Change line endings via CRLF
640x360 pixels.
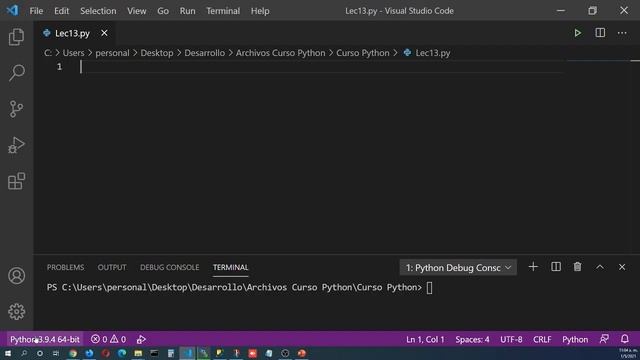pos(542,340)
